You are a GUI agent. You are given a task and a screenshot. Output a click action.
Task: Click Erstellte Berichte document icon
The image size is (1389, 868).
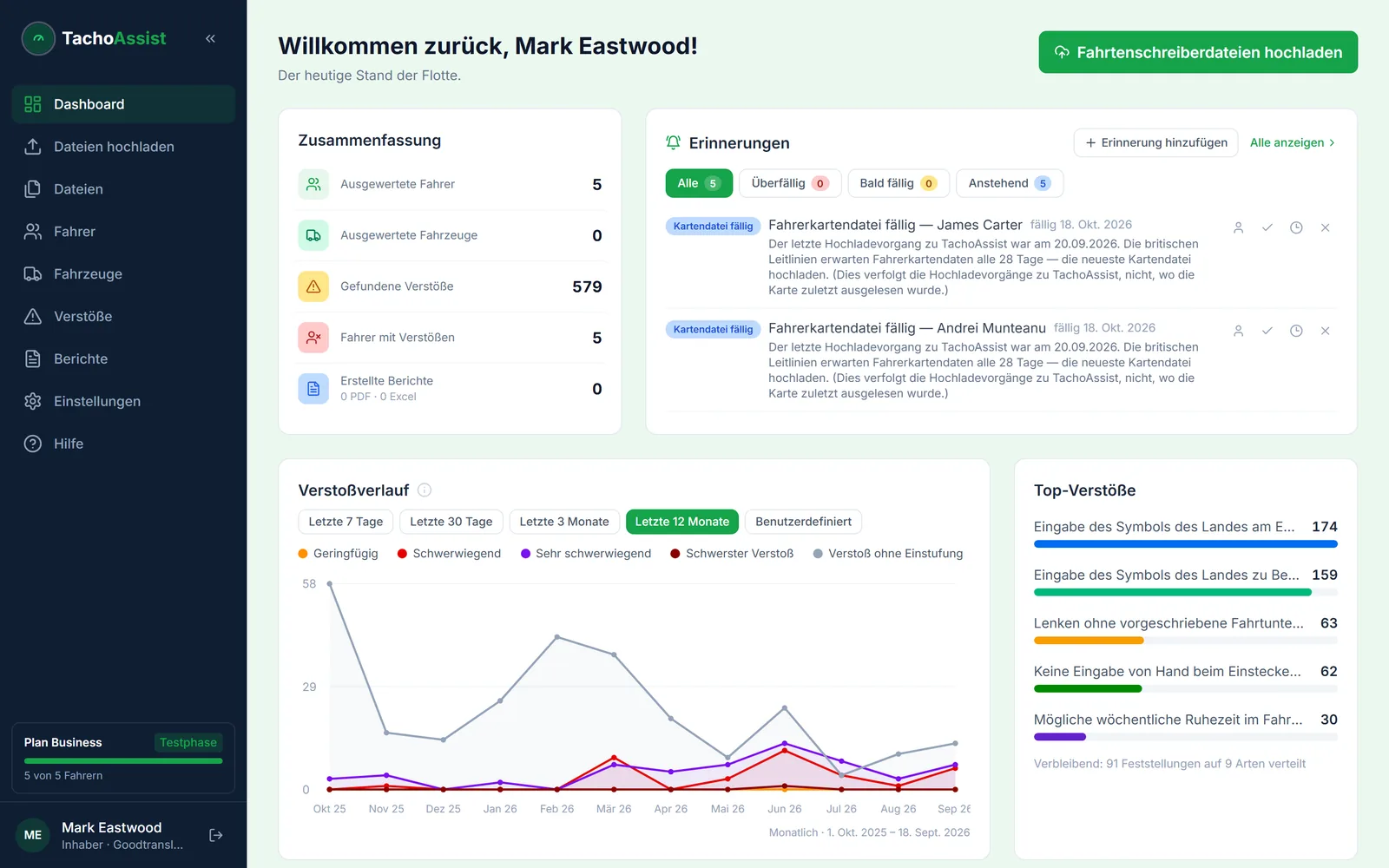313,389
